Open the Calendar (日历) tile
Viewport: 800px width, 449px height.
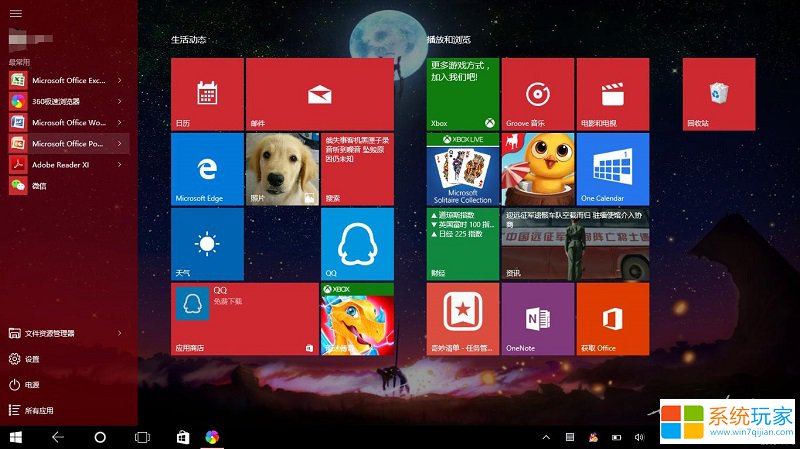pyautogui.click(x=207, y=94)
